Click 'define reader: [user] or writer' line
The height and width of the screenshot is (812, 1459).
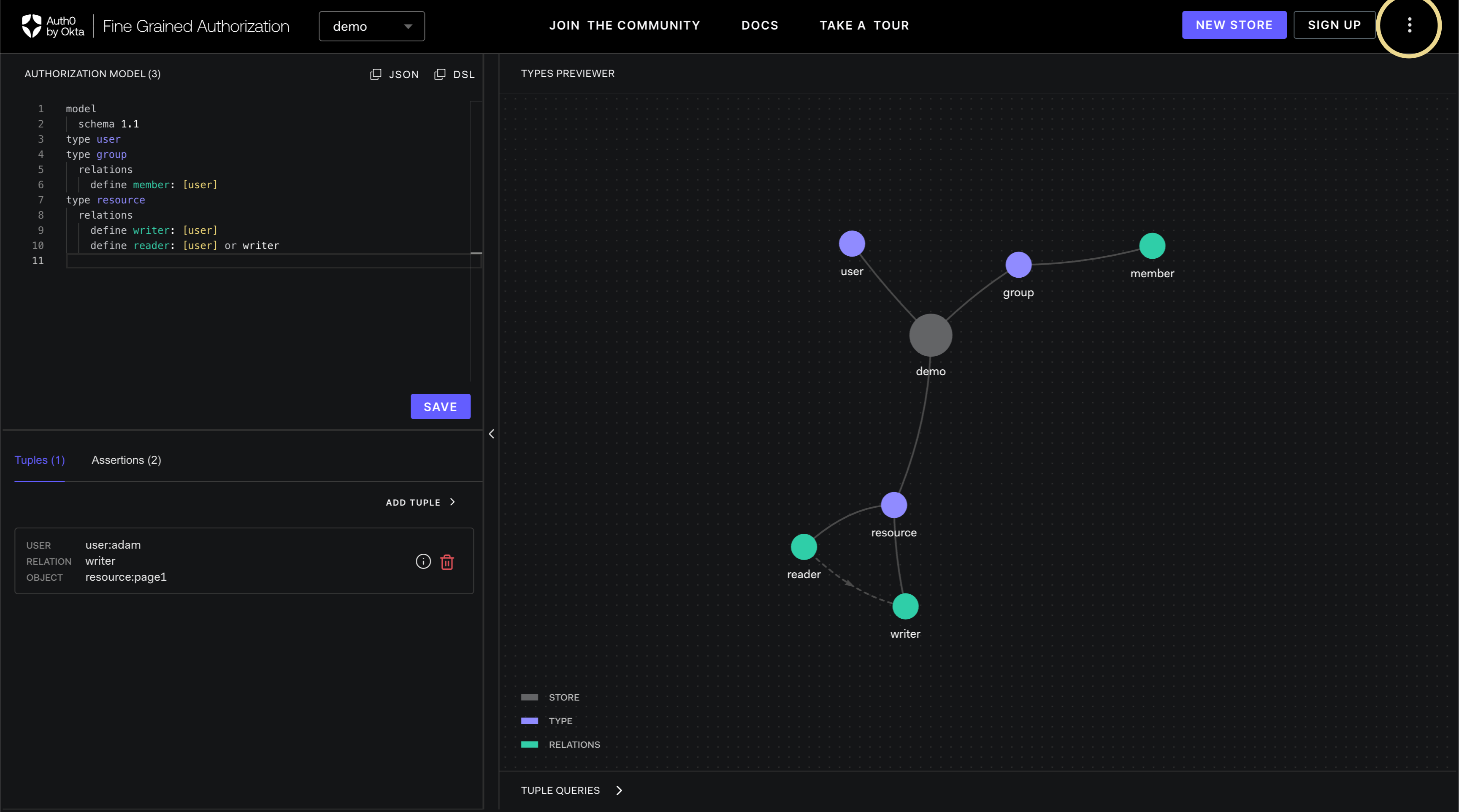click(x=184, y=245)
